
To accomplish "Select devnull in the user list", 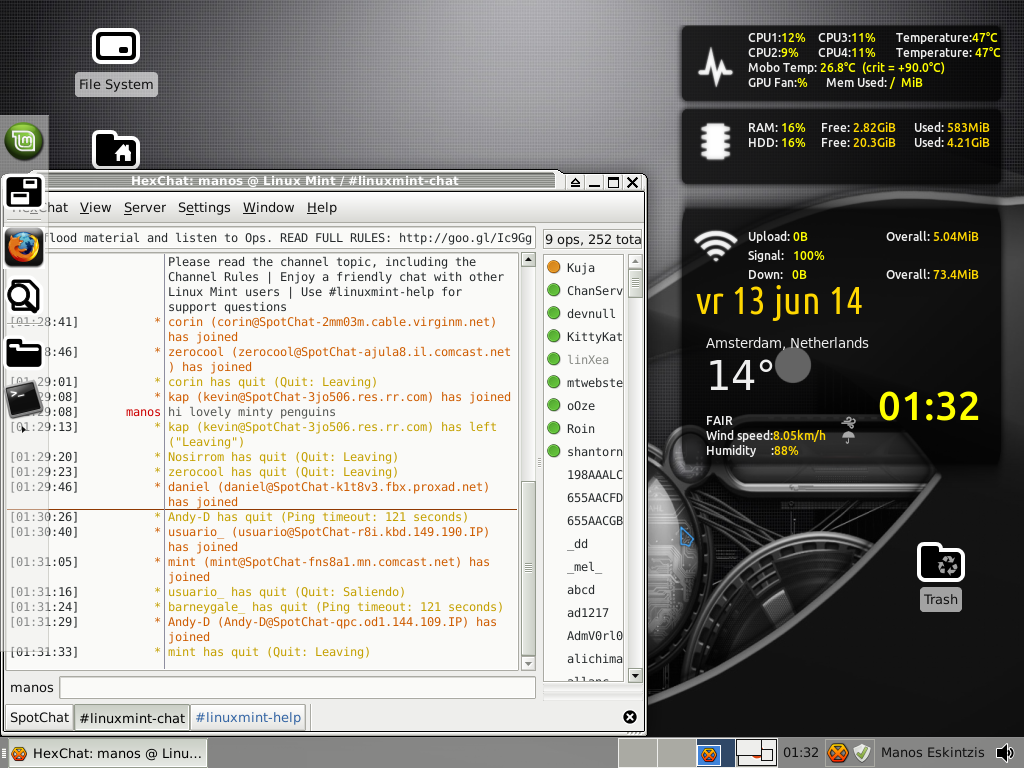I will 583,313.
